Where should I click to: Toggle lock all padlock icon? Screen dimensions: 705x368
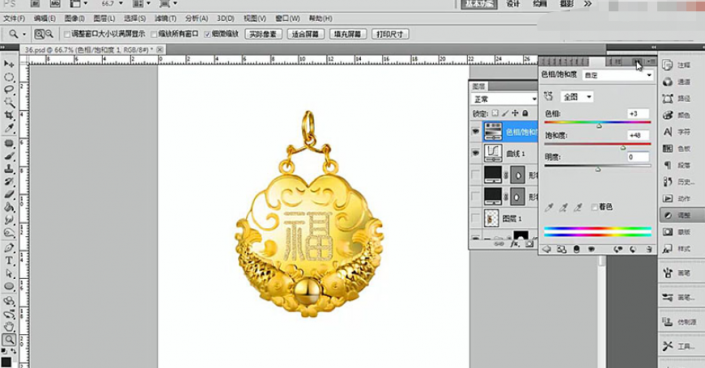pos(526,113)
